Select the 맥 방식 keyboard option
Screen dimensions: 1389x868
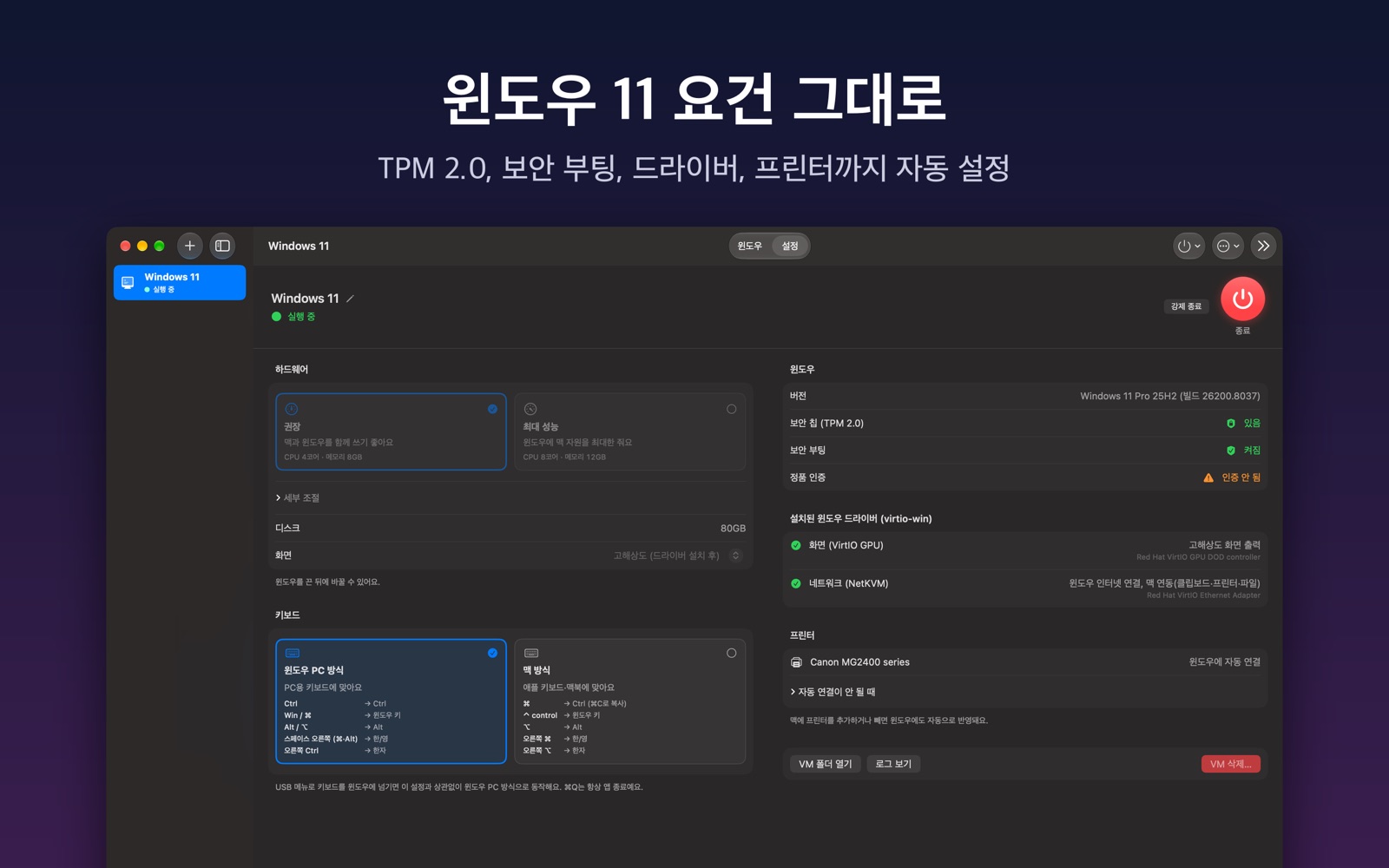[x=629, y=701]
